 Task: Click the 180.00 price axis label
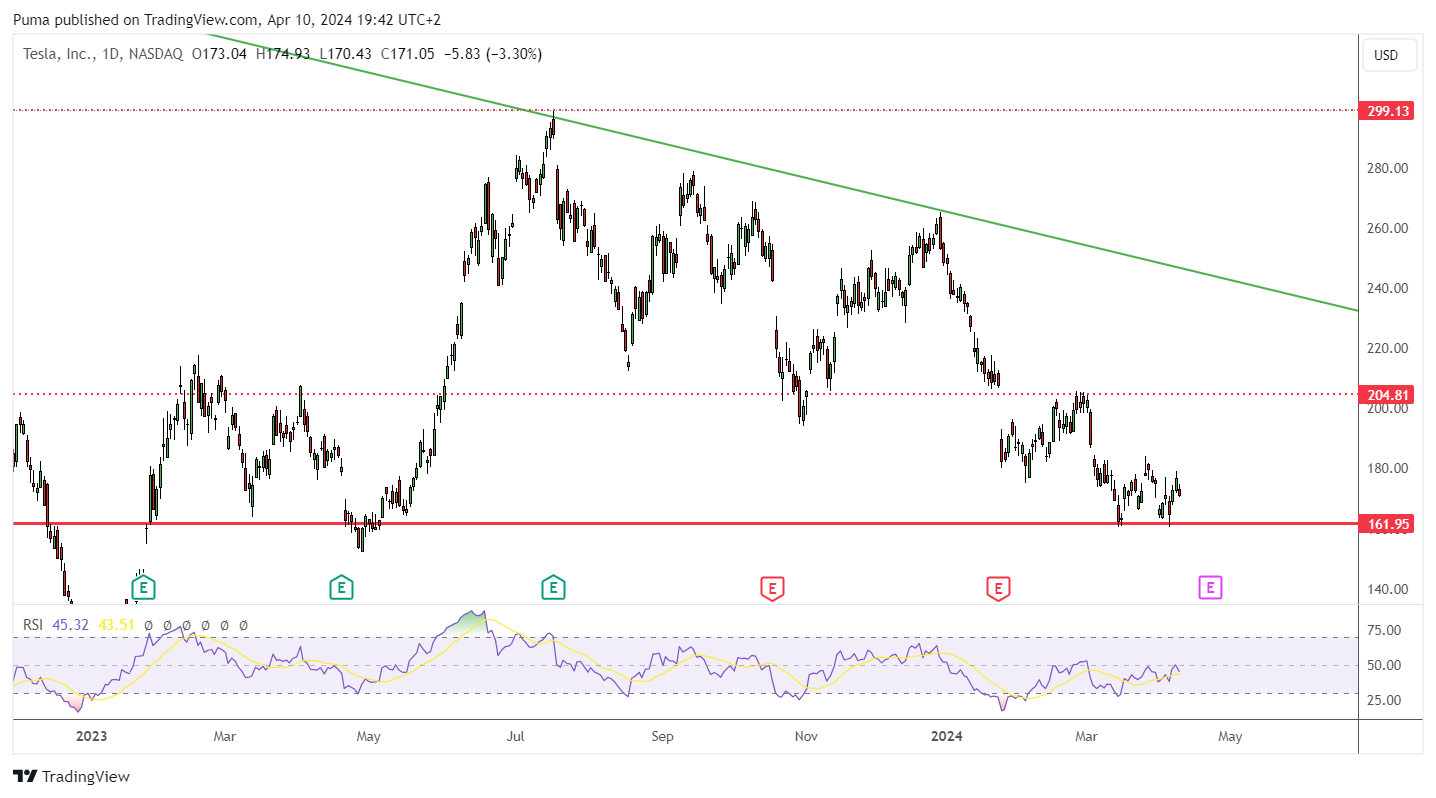click(x=1388, y=468)
